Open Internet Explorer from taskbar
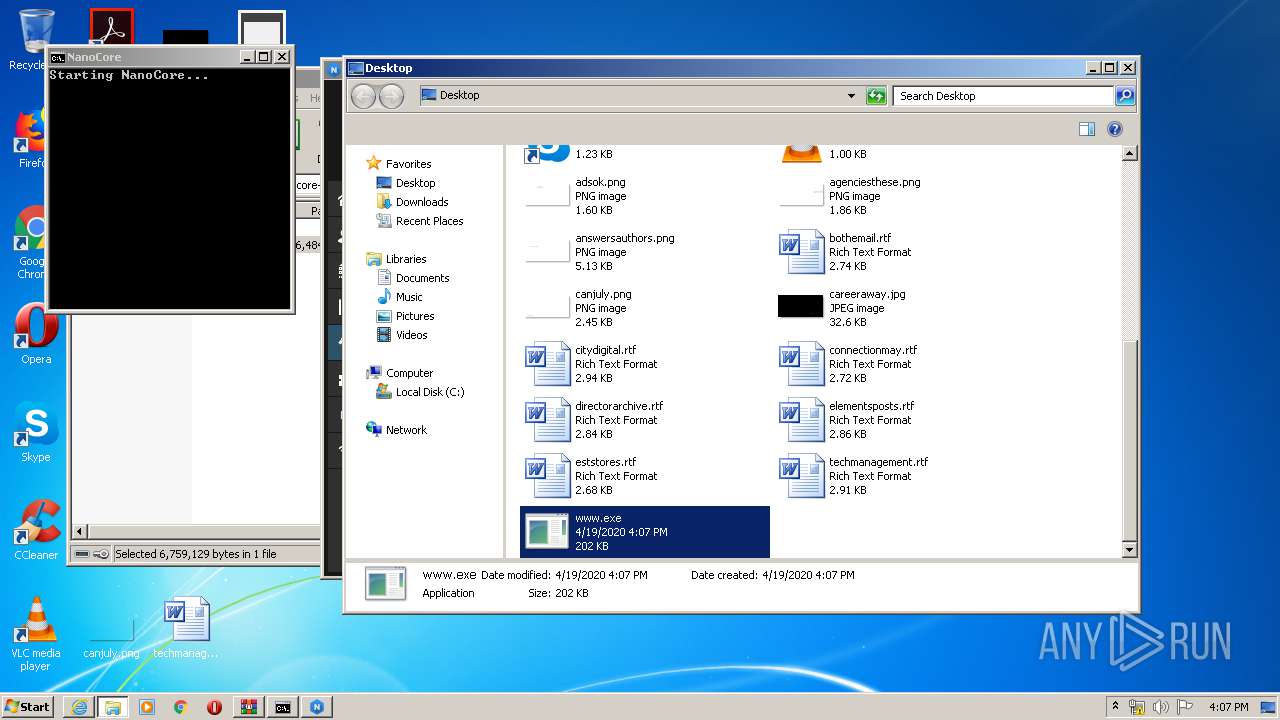Screen dimensions: 1280x720 79,707
